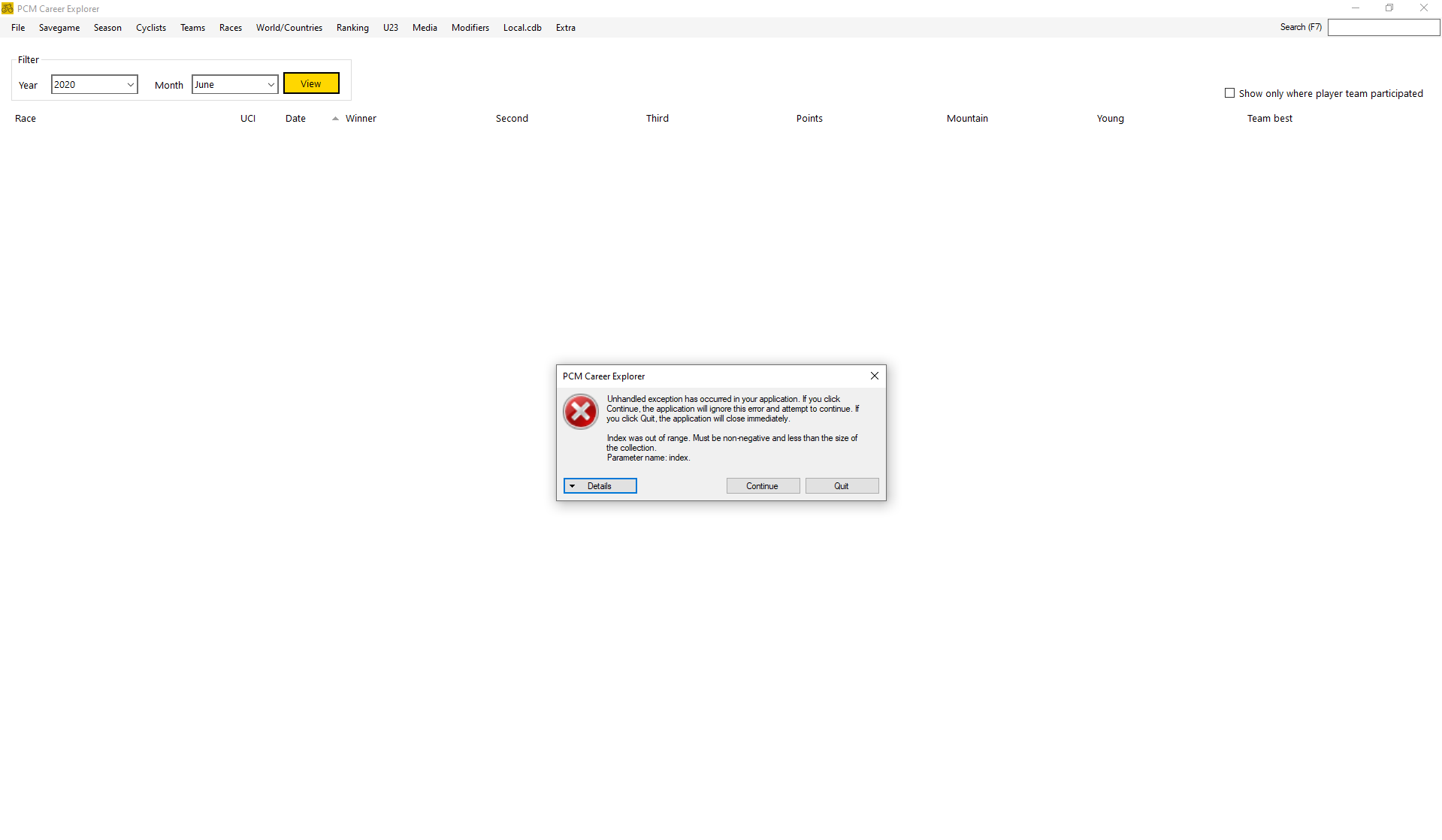Click the red error icon in dialog
1442x840 pixels.
pyautogui.click(x=580, y=412)
